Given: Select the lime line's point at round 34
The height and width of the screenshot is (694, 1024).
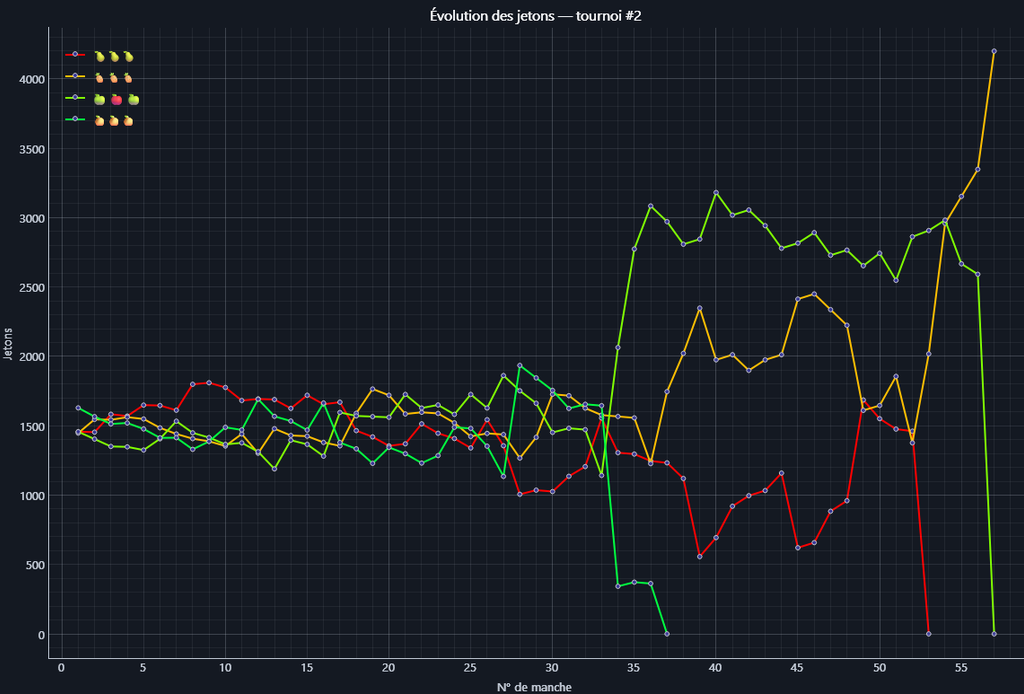Looking at the screenshot, I should click(618, 347).
